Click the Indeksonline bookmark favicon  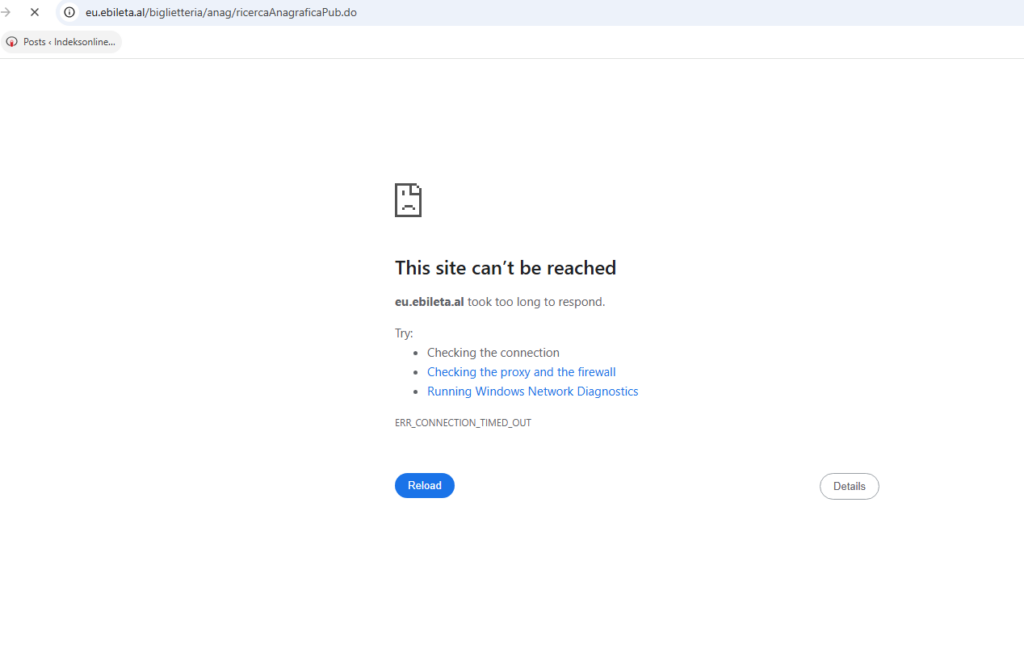coord(12,42)
